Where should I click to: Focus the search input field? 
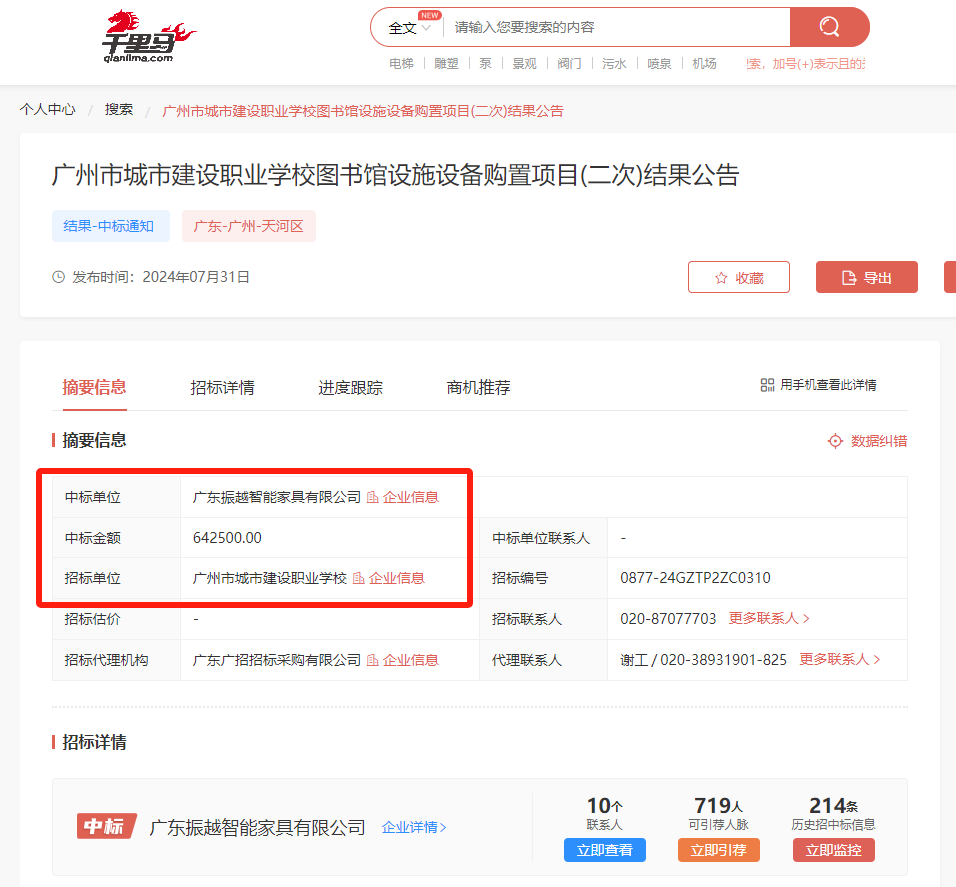pyautogui.click(x=616, y=27)
